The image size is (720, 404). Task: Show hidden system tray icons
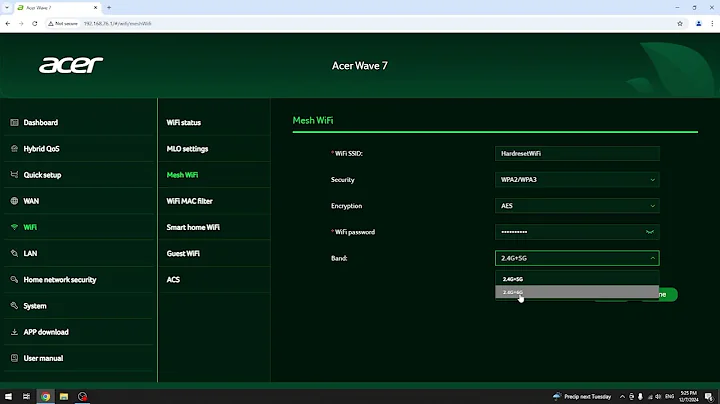coord(622,397)
